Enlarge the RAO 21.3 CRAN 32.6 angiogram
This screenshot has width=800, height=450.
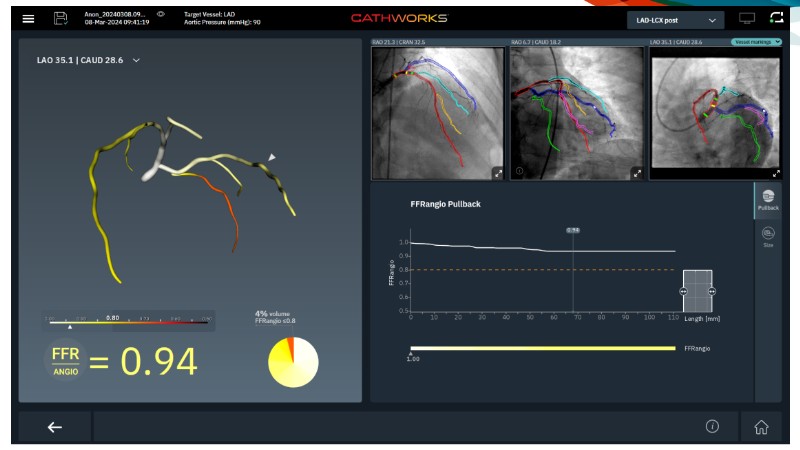pyautogui.click(x=497, y=172)
